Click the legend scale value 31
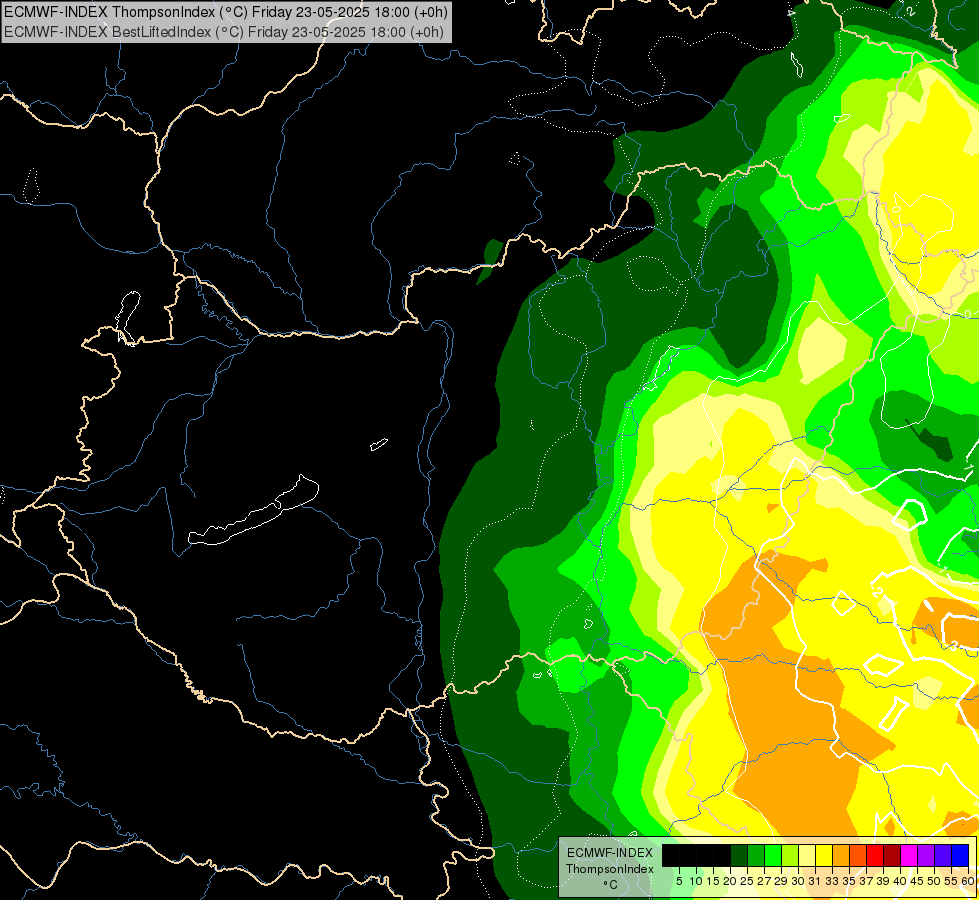 tap(815, 881)
